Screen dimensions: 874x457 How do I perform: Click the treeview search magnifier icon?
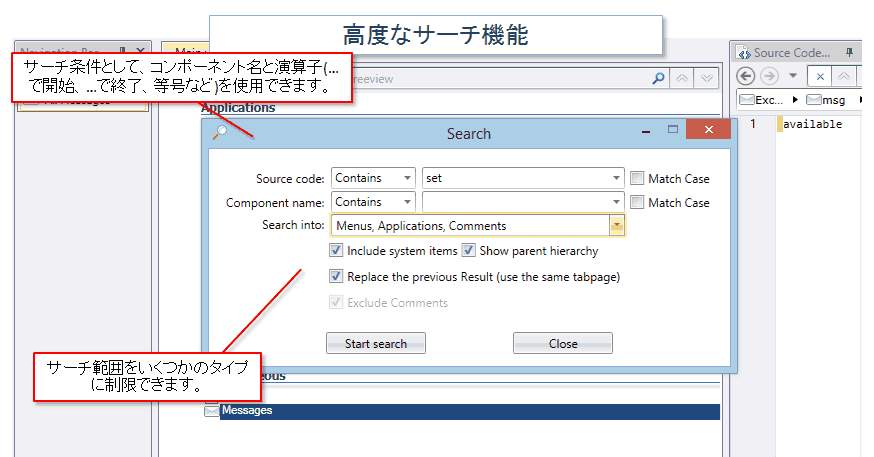click(x=658, y=78)
